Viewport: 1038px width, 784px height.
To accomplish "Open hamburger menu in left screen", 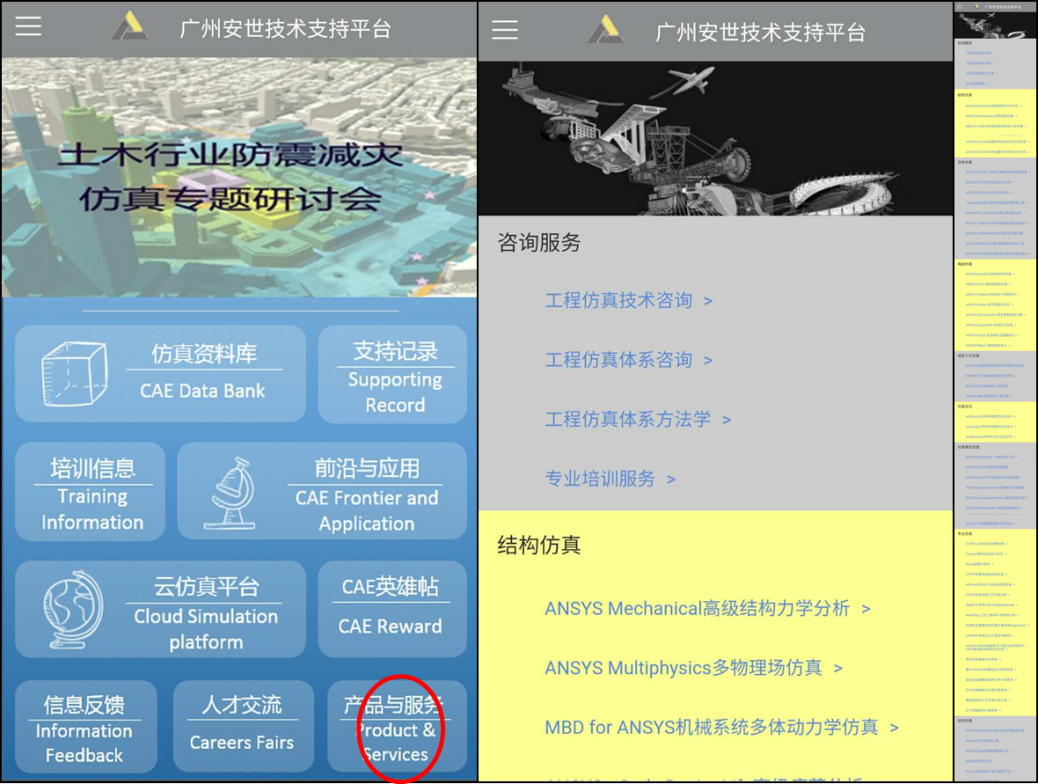I will (28, 27).
